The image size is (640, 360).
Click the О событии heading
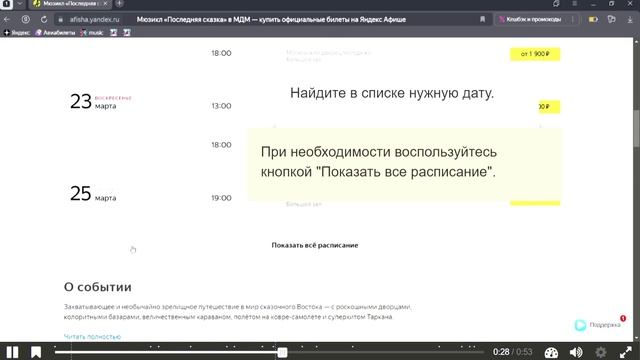click(98, 287)
